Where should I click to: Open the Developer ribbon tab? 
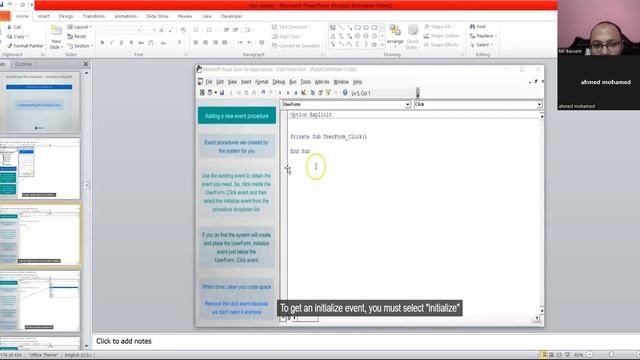[231, 16]
